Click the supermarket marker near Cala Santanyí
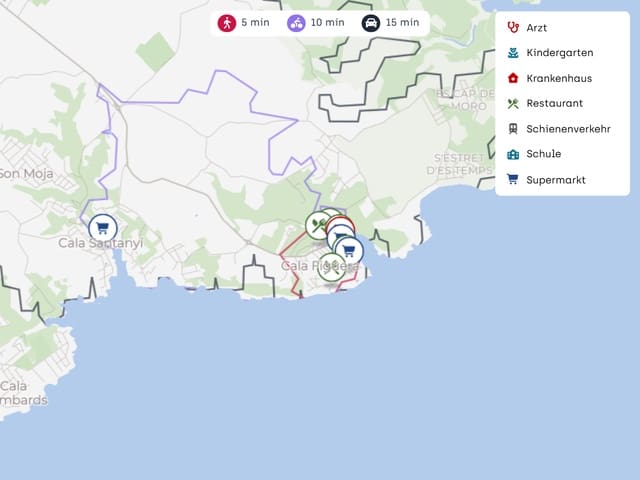This screenshot has width=640, height=480. (102, 228)
